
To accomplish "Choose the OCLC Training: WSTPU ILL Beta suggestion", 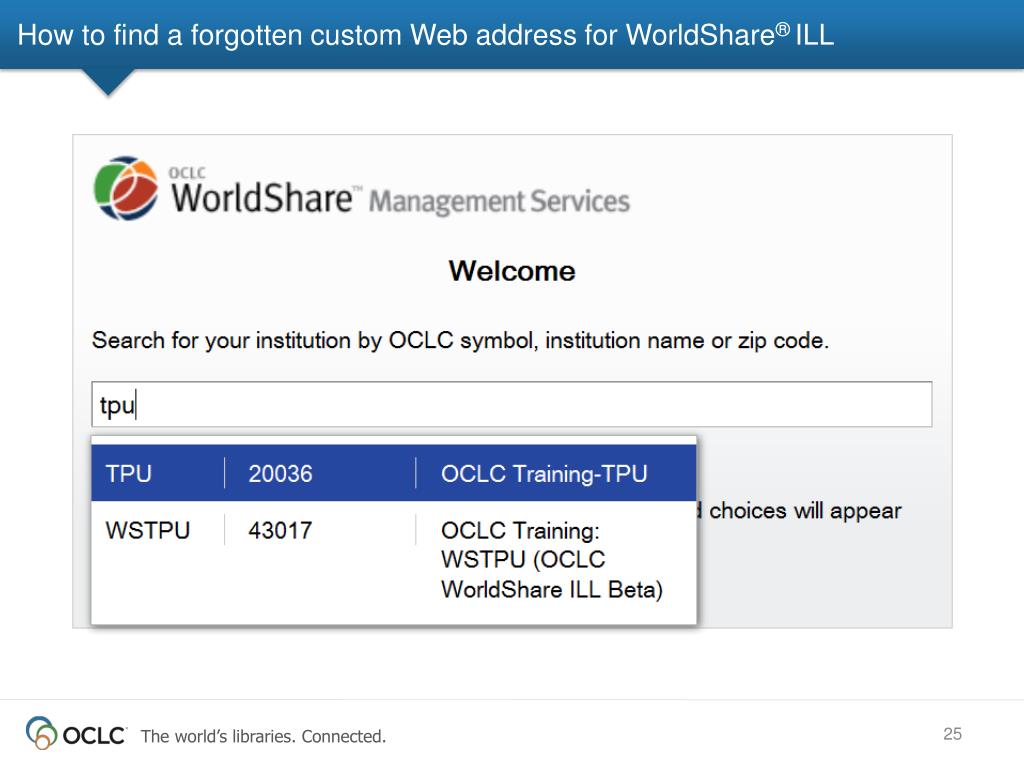I will click(551, 559).
